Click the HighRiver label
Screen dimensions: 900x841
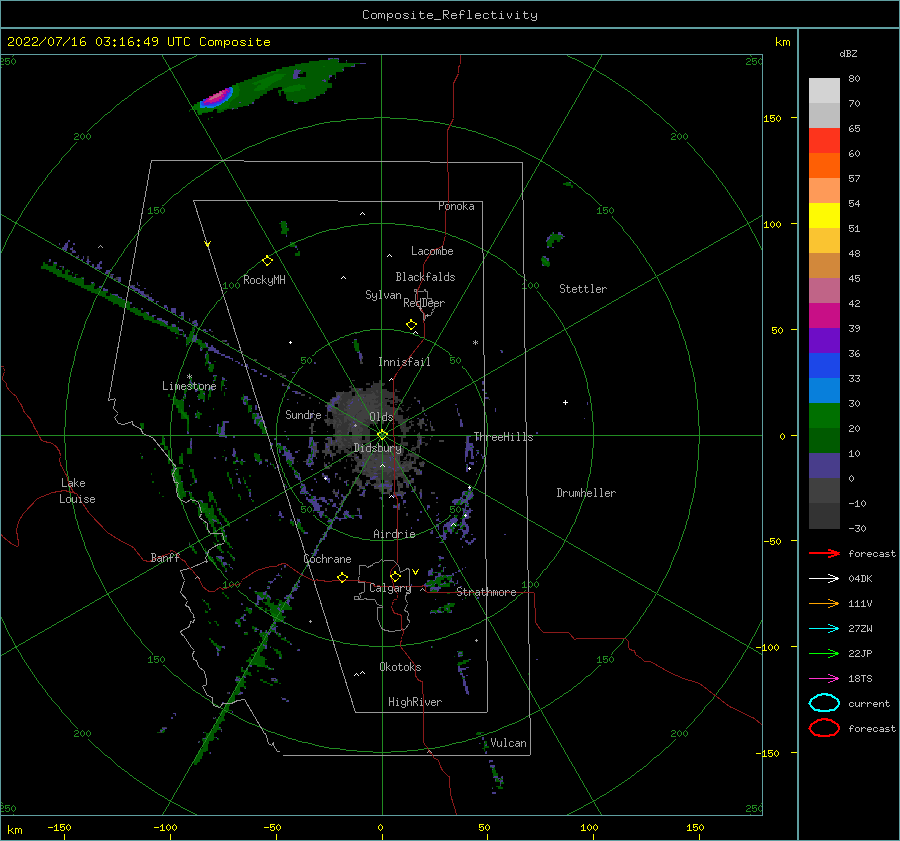415,702
